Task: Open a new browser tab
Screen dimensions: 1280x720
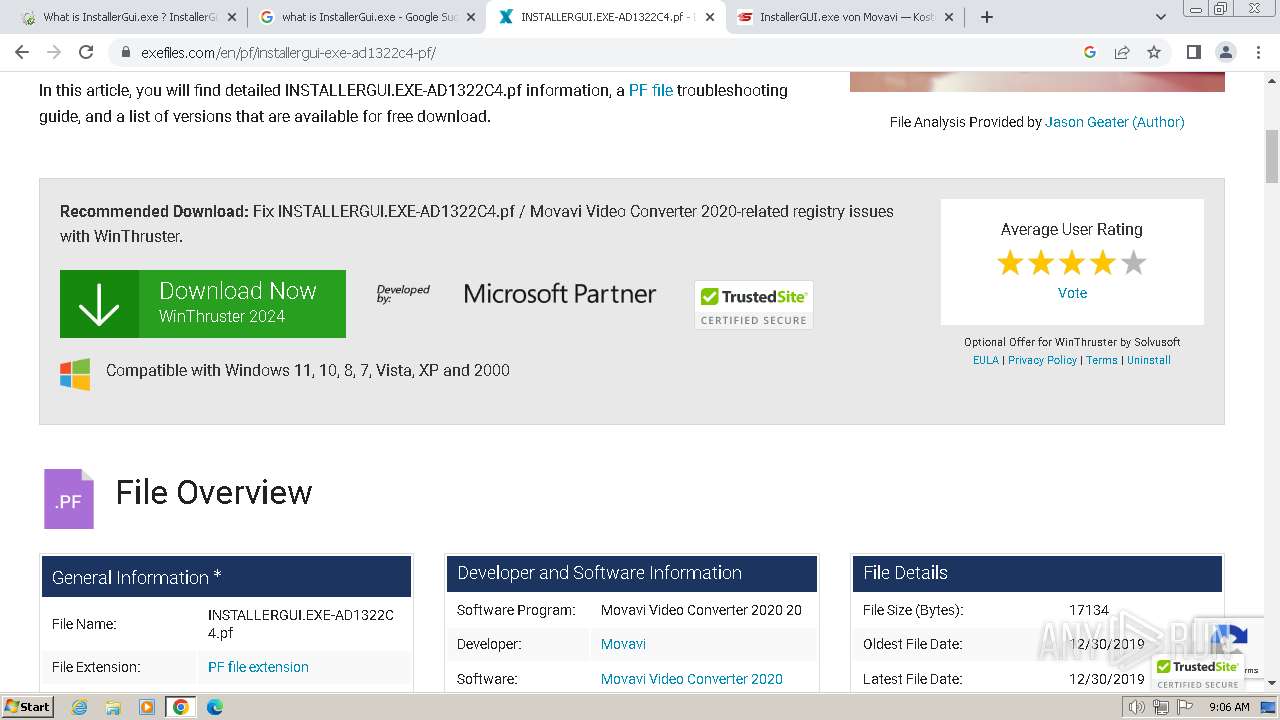Action: 987,17
